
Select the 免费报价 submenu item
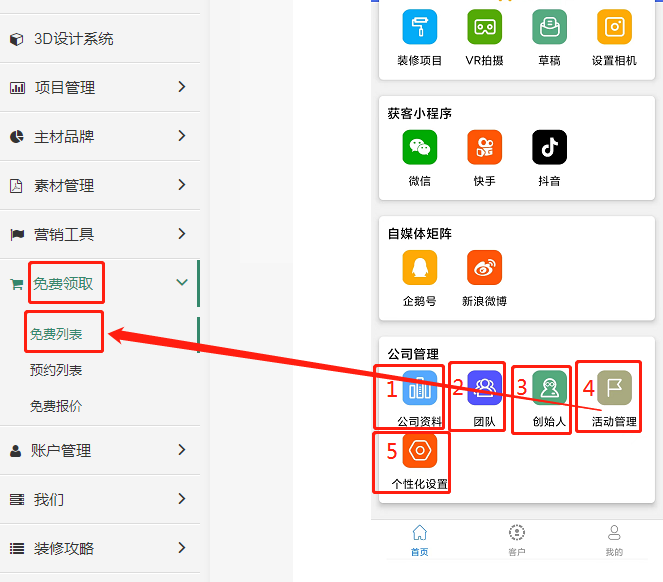[x=56, y=406]
